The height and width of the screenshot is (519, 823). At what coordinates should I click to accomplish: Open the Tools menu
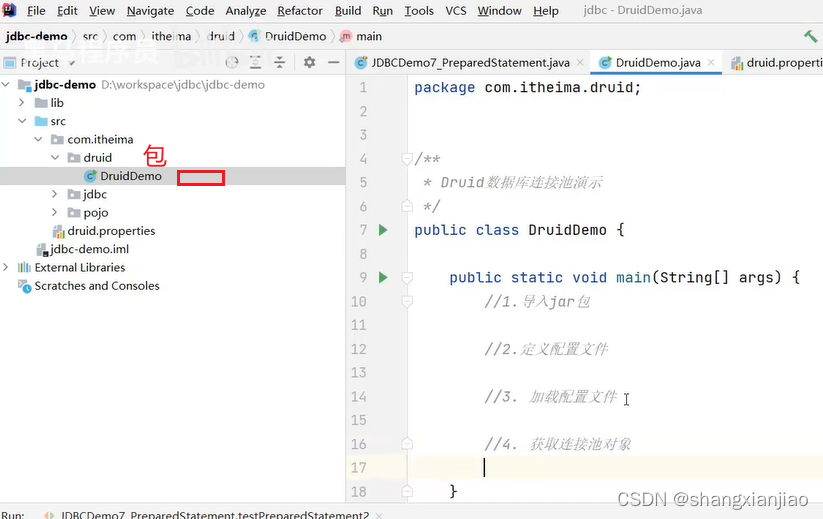(419, 10)
